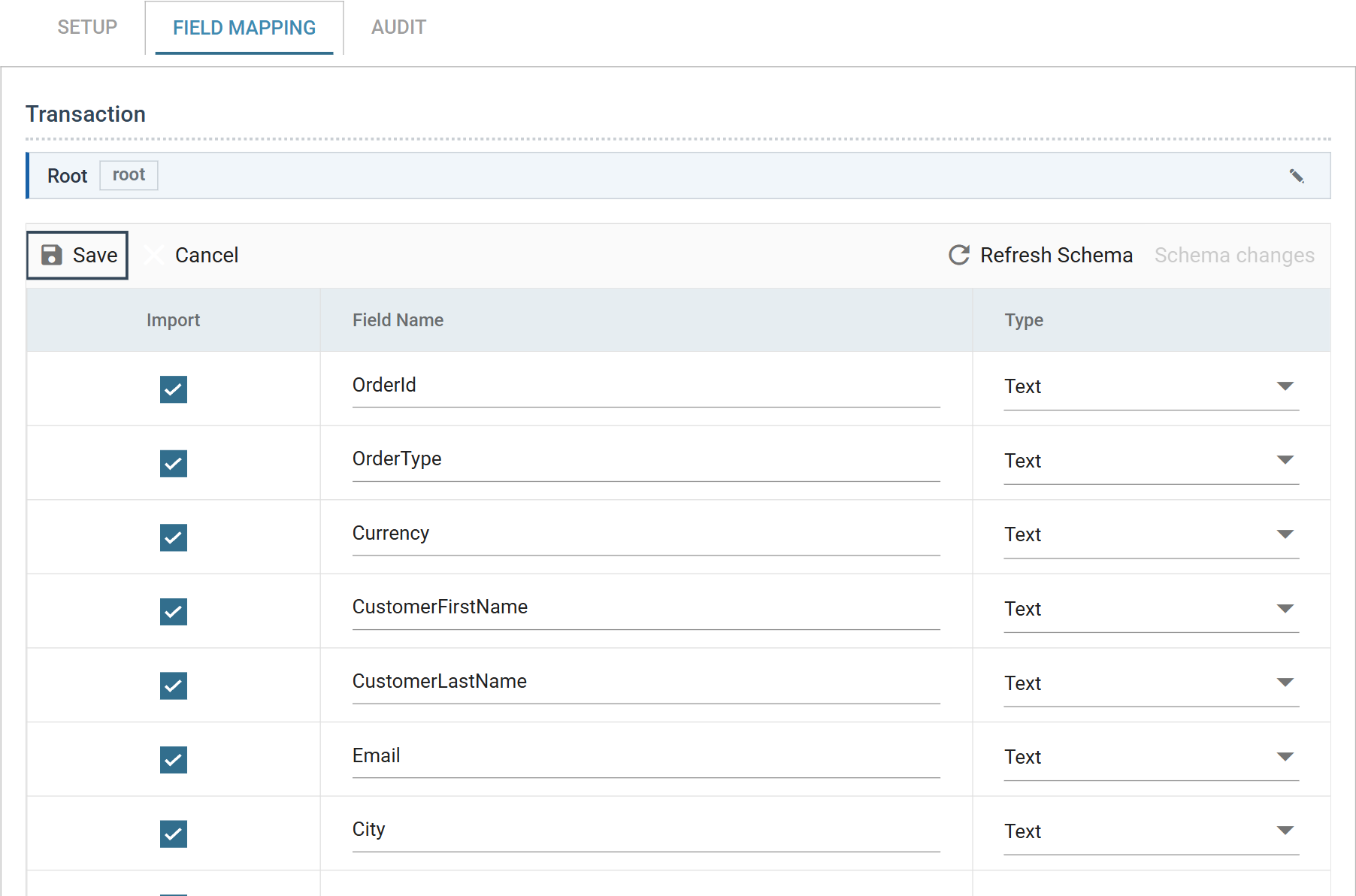
Task: Click the OrderType field name input
Action: click(646, 460)
